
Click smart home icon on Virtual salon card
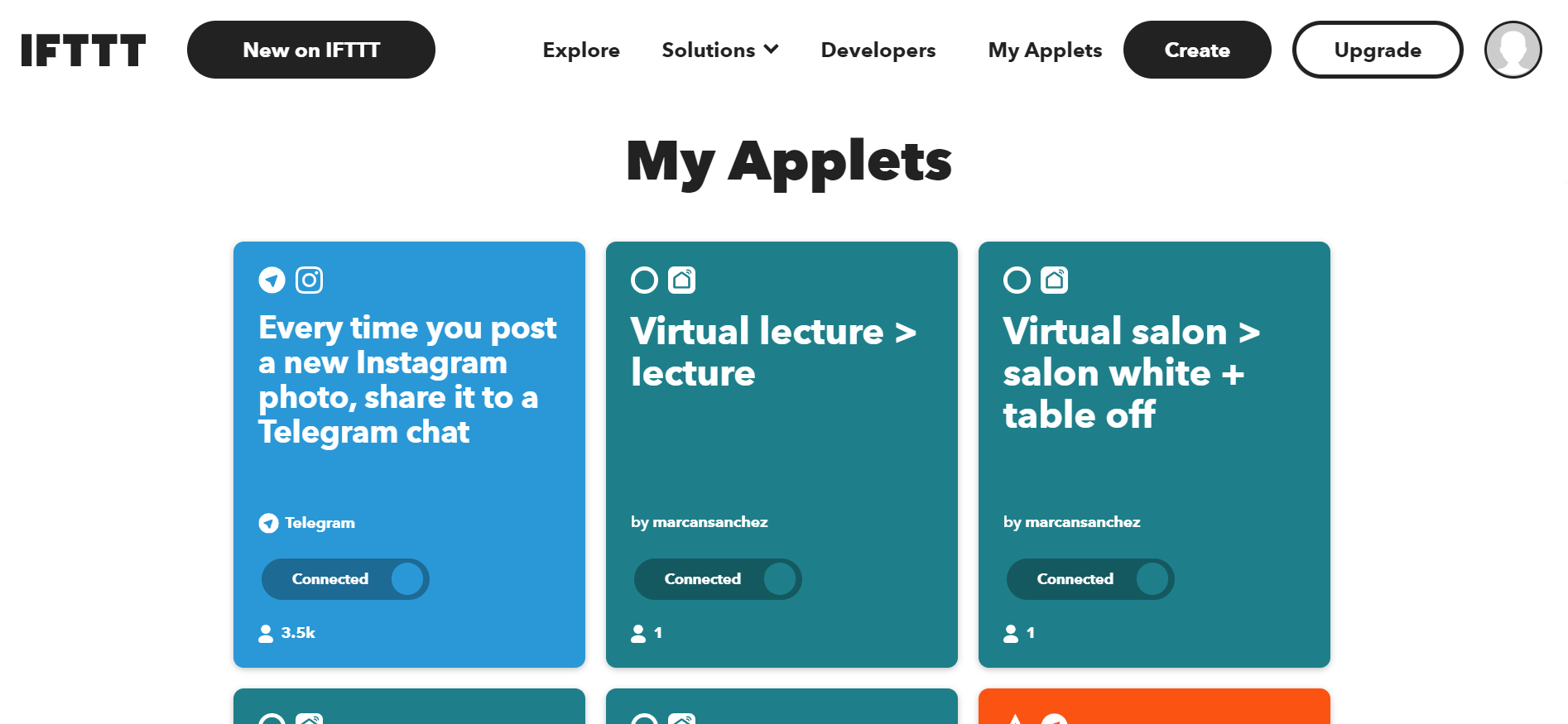point(1055,280)
